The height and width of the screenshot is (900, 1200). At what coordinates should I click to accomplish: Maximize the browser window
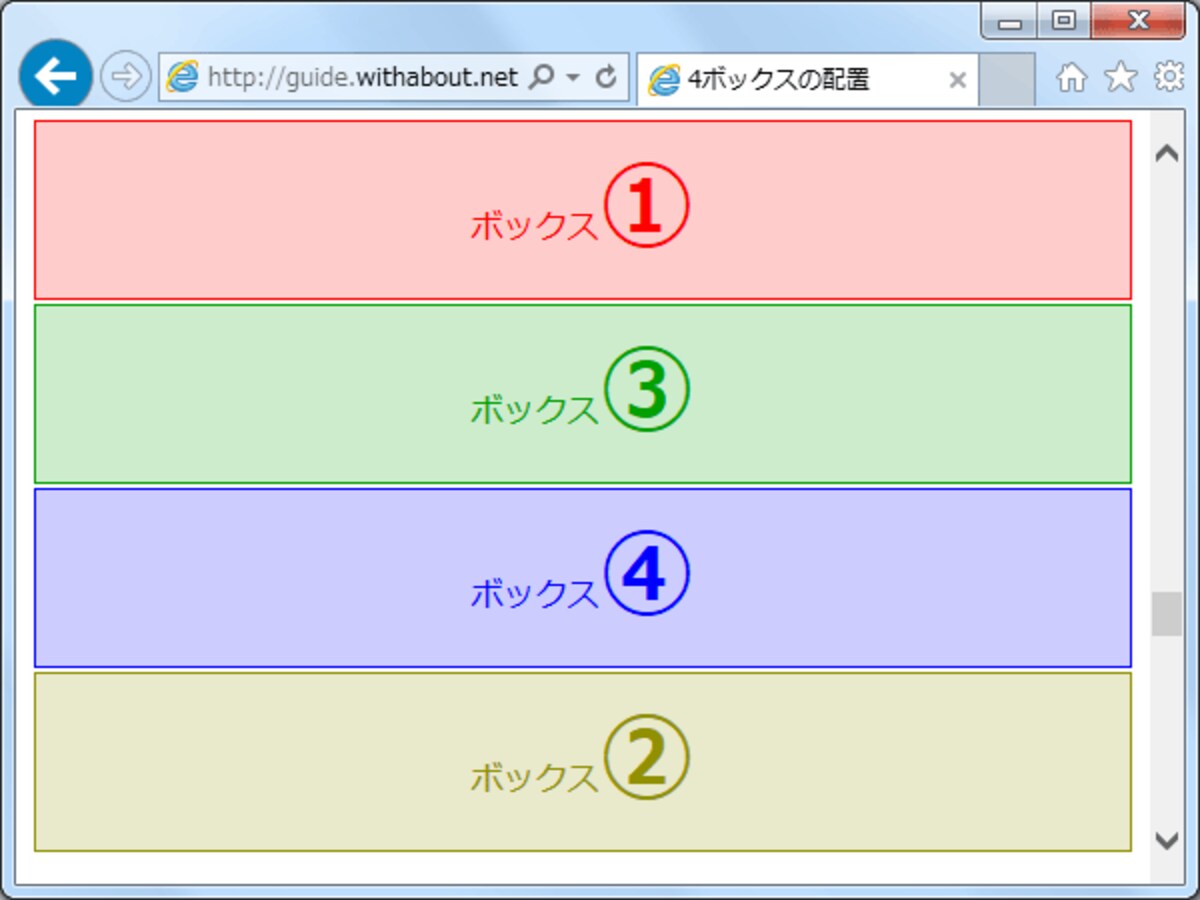click(x=1063, y=21)
